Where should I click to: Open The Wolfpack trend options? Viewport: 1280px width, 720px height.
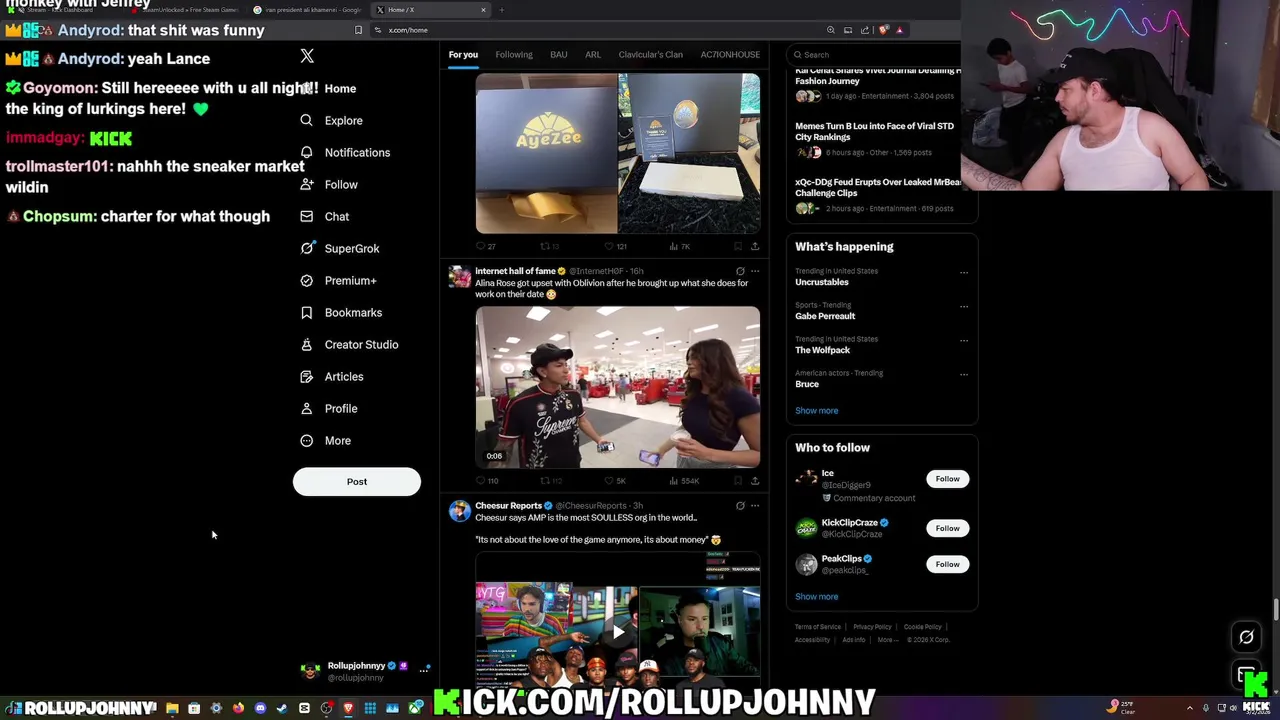964,340
